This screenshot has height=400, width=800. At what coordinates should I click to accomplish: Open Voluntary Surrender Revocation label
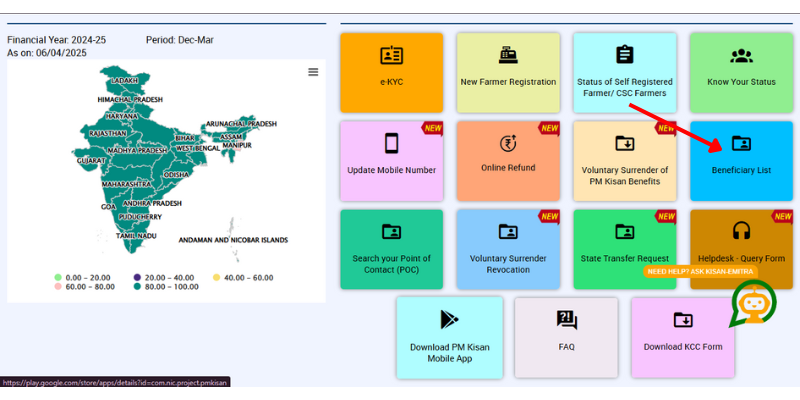click(508, 264)
